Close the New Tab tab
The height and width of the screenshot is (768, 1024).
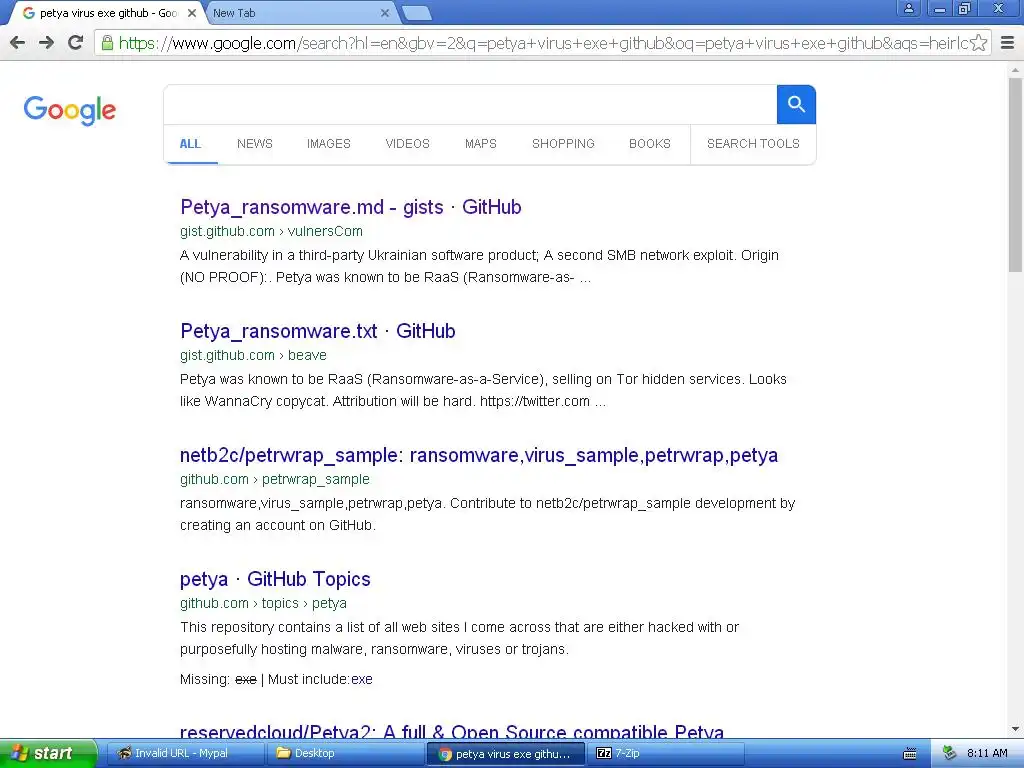[385, 13]
